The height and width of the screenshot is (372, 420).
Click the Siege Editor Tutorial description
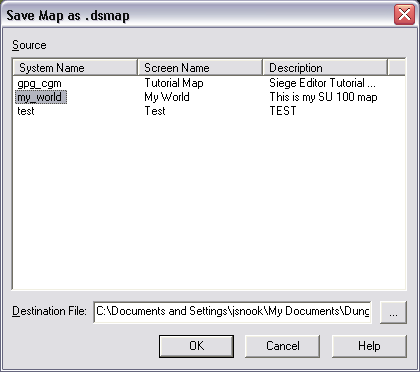[x=322, y=83]
